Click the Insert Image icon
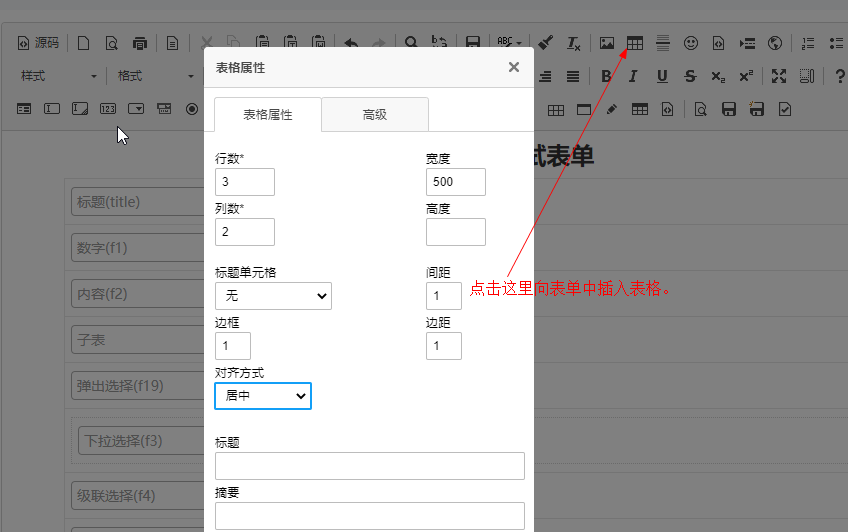The height and width of the screenshot is (532, 848). tap(607, 43)
